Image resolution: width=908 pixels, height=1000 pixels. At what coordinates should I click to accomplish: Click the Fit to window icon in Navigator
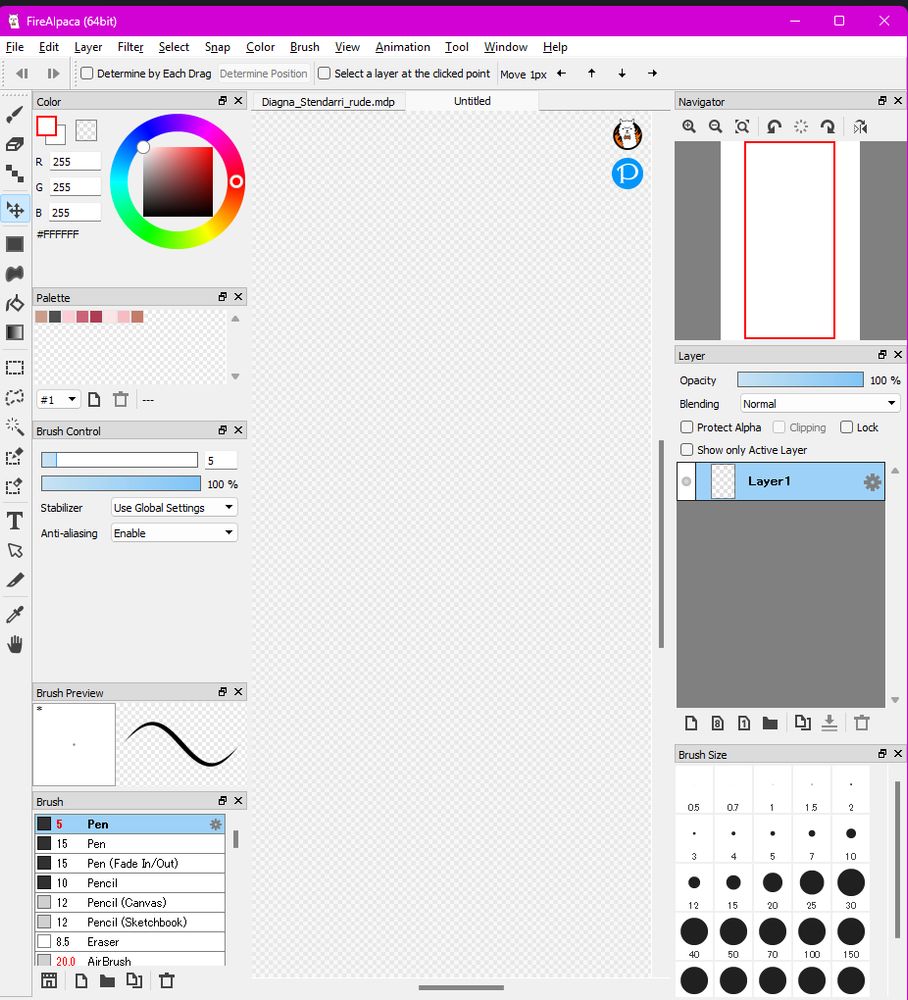coord(742,127)
